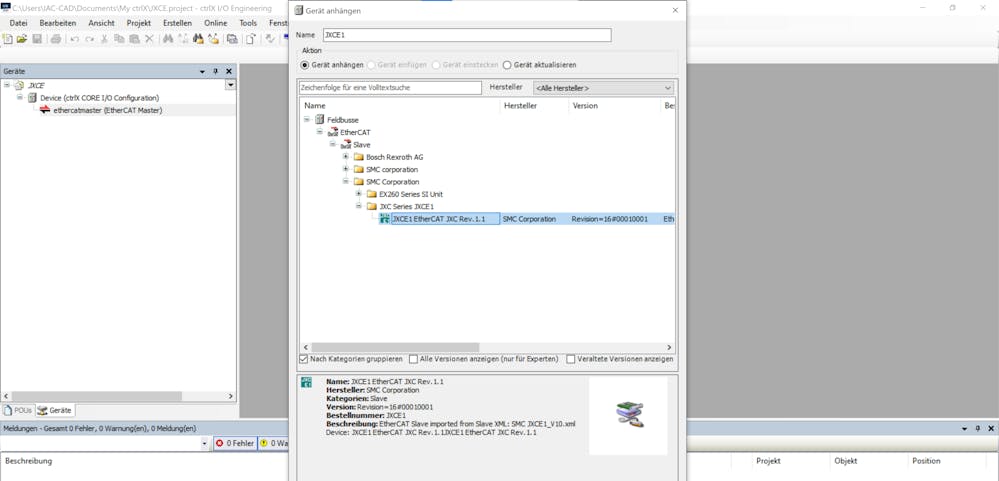
Task: Click the Save toolbar icon
Action: coord(37,39)
